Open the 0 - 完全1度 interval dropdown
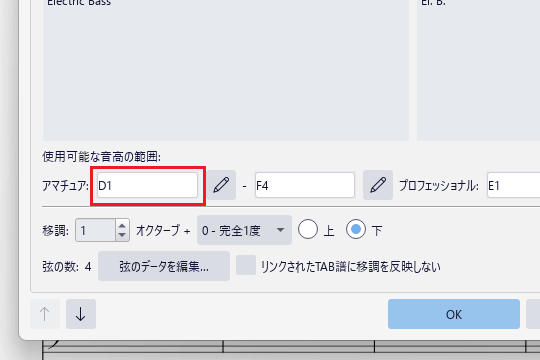This screenshot has height=360, width=540. 244,230
